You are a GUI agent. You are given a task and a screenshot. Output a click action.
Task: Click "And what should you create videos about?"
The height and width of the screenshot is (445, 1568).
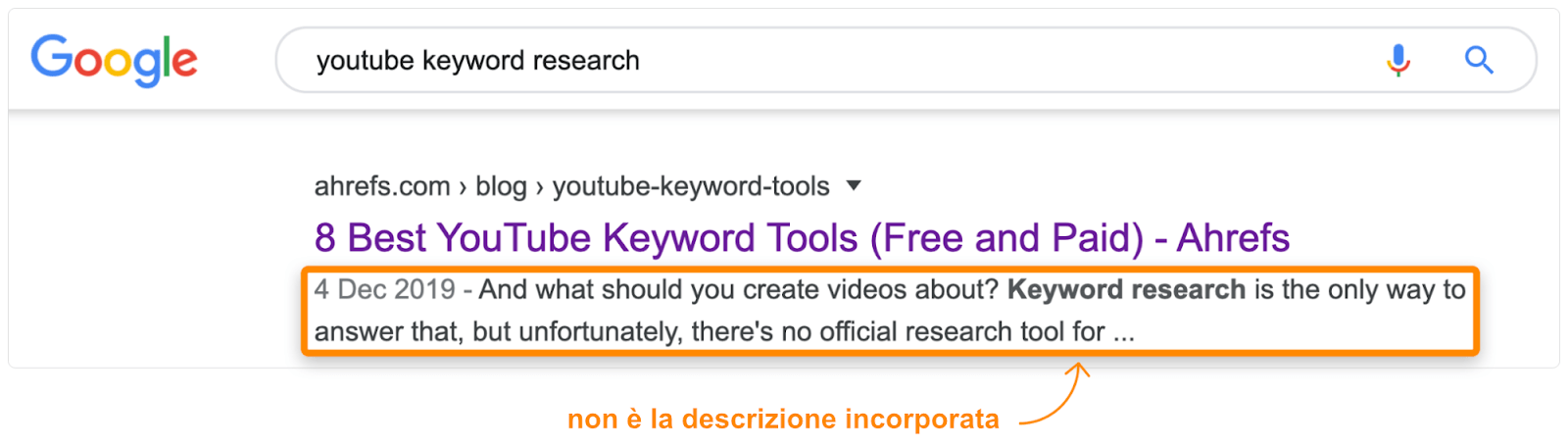738,290
